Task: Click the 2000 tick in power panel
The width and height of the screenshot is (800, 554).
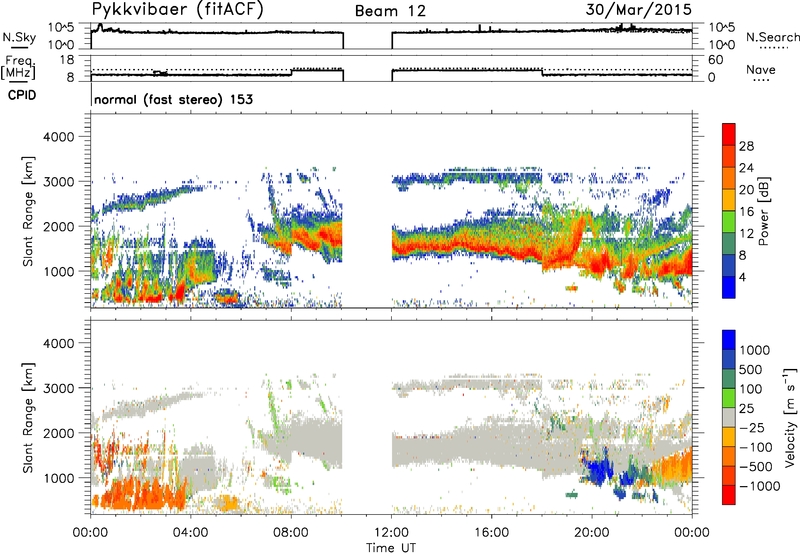Action: click(x=58, y=226)
